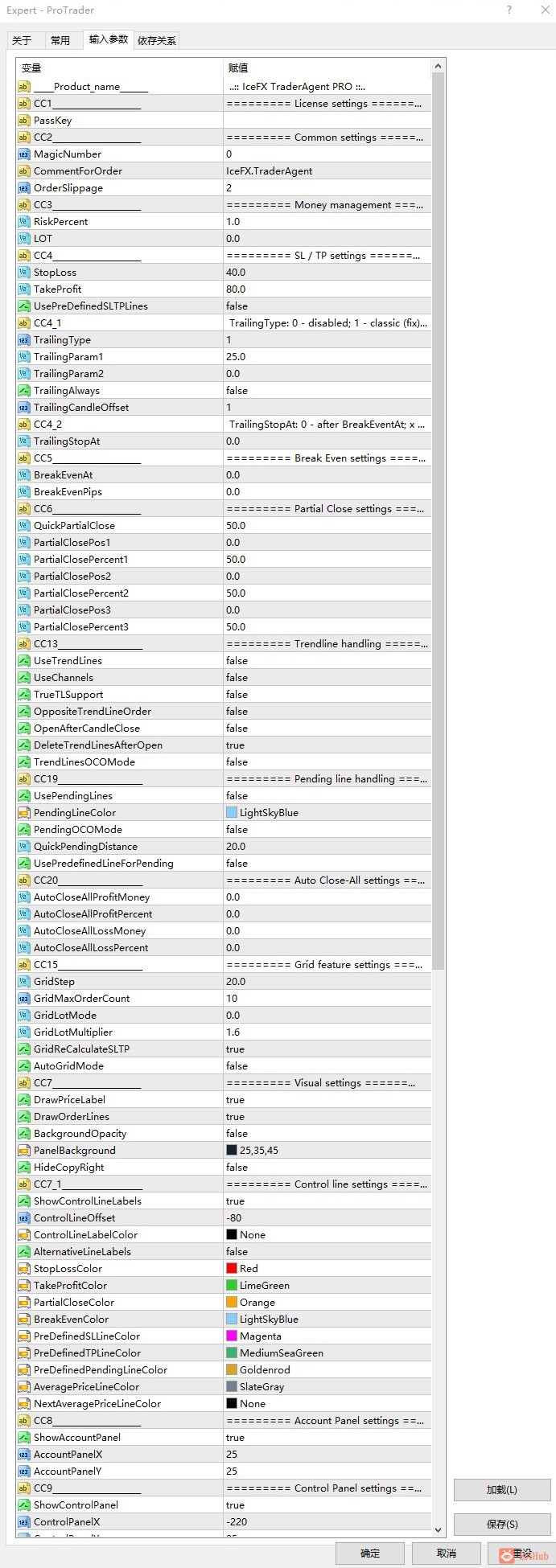
Task: Click the color icon beside PendingLineColor
Action: [23, 813]
